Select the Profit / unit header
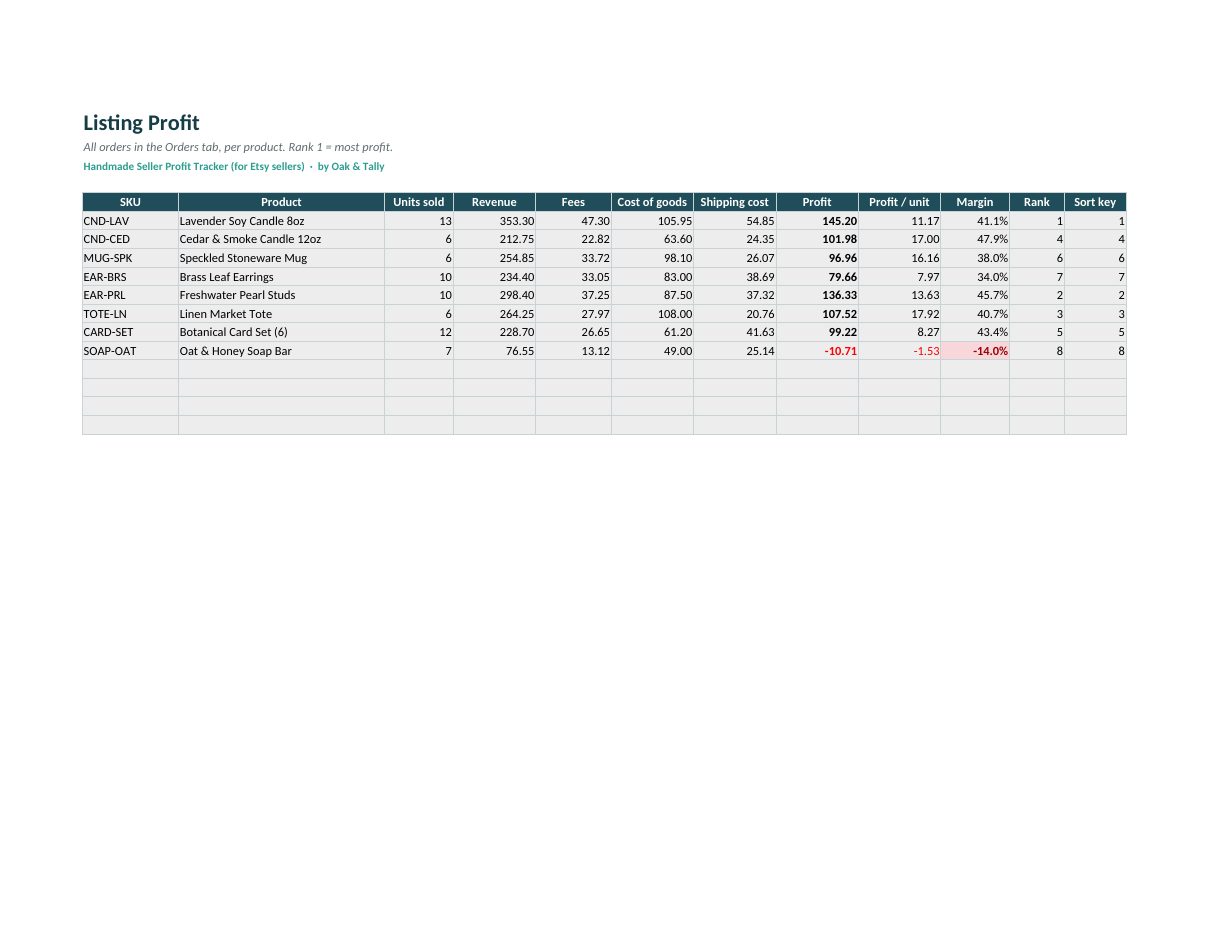This screenshot has width=1210, height=935. coord(899,202)
